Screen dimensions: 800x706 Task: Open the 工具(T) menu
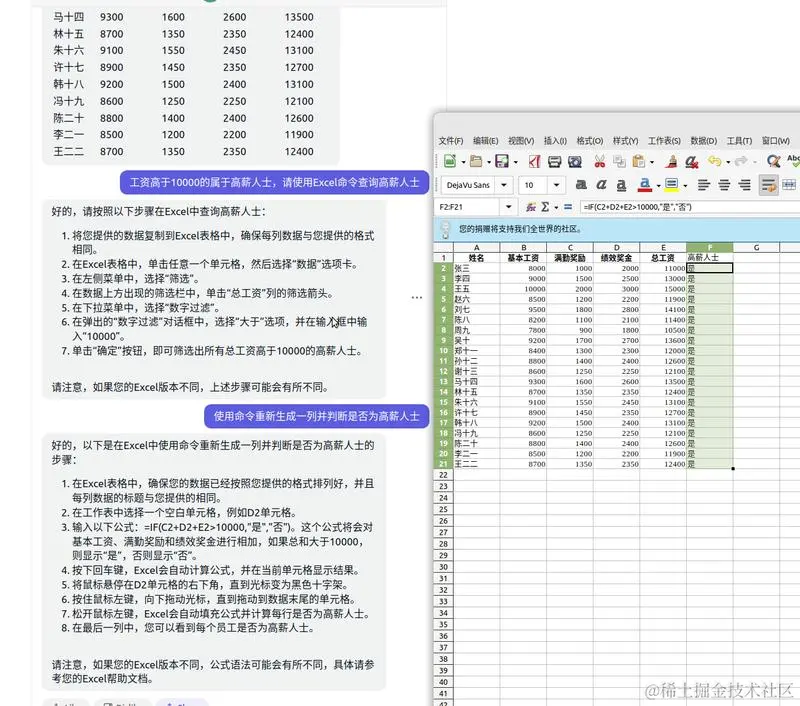(x=739, y=141)
